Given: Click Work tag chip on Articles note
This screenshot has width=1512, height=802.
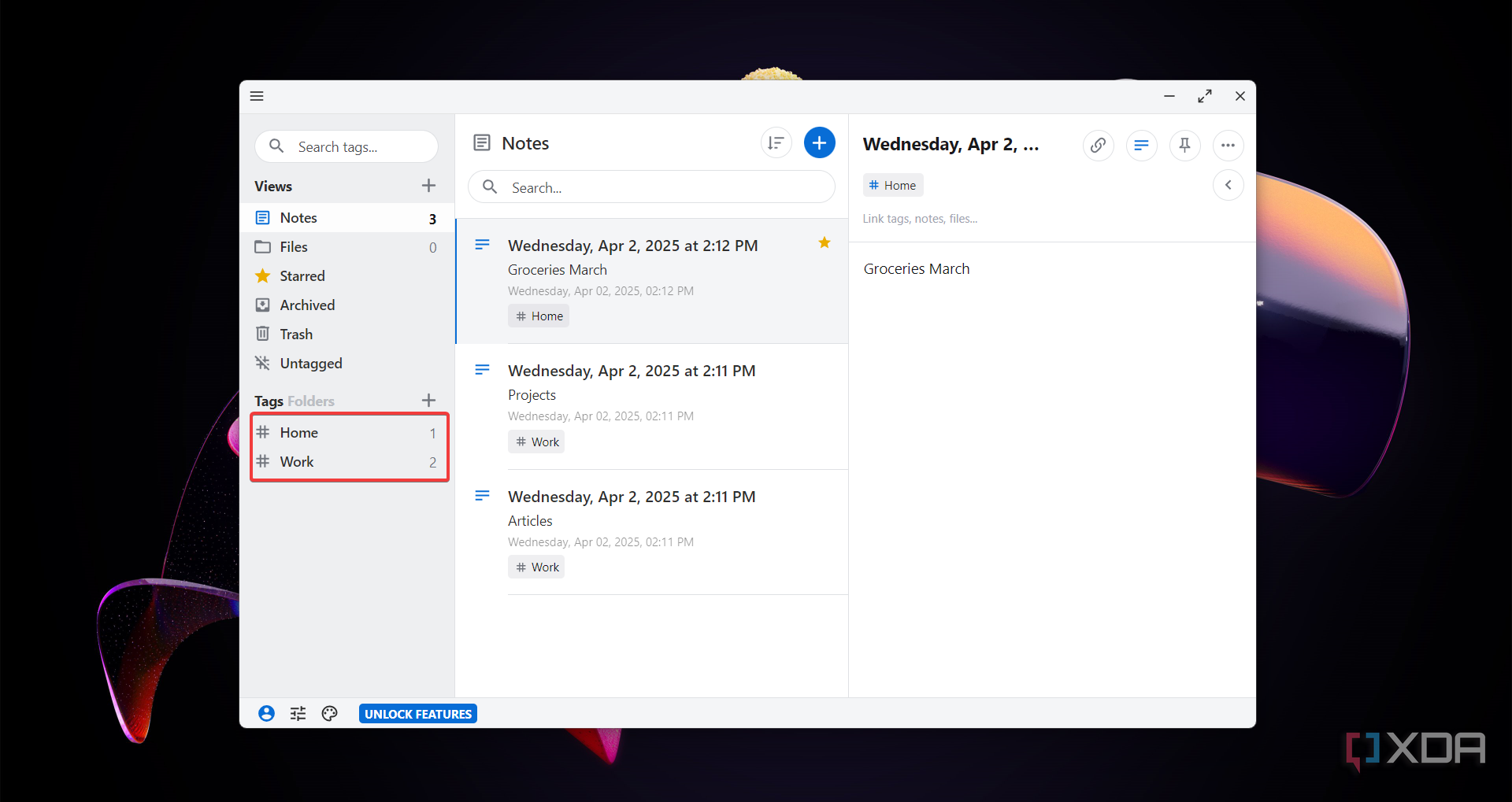Looking at the screenshot, I should click(536, 567).
